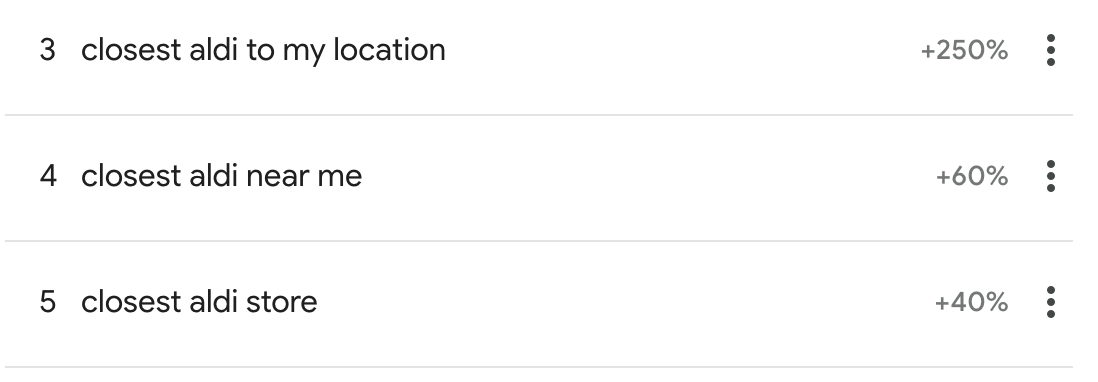Open three-dot menu for 'closest aldi near me'

click(1050, 176)
